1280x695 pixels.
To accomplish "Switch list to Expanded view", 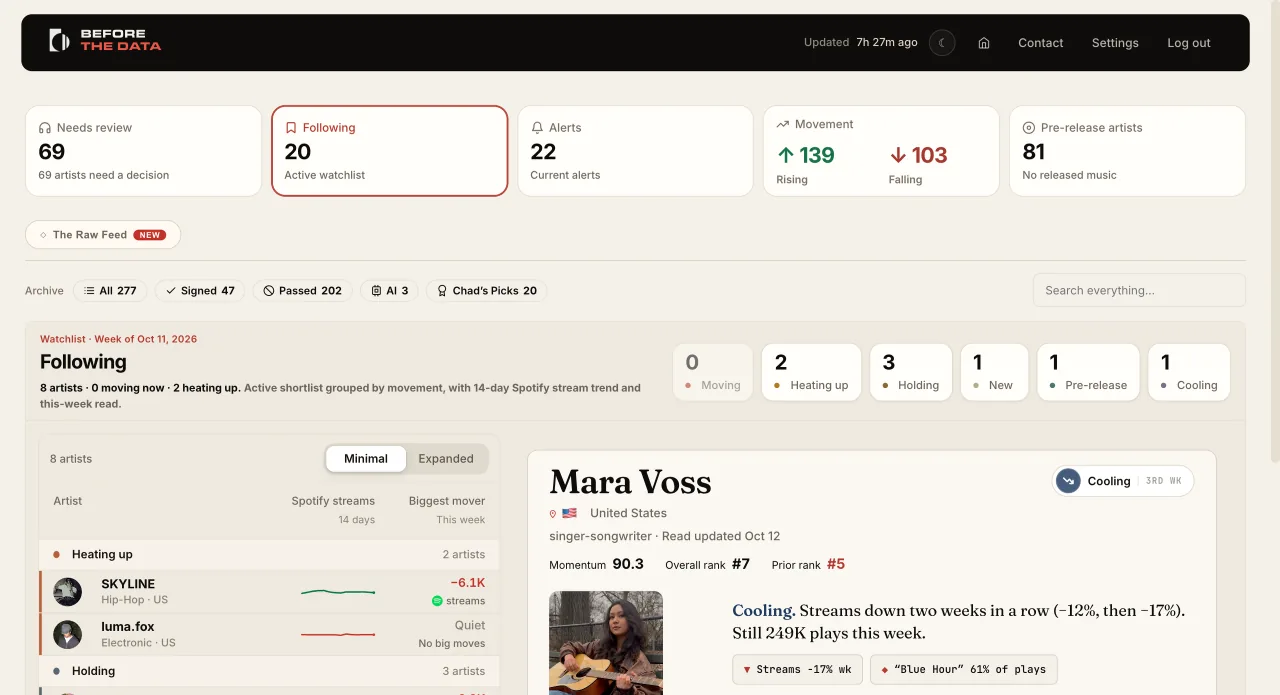I will 446,459.
